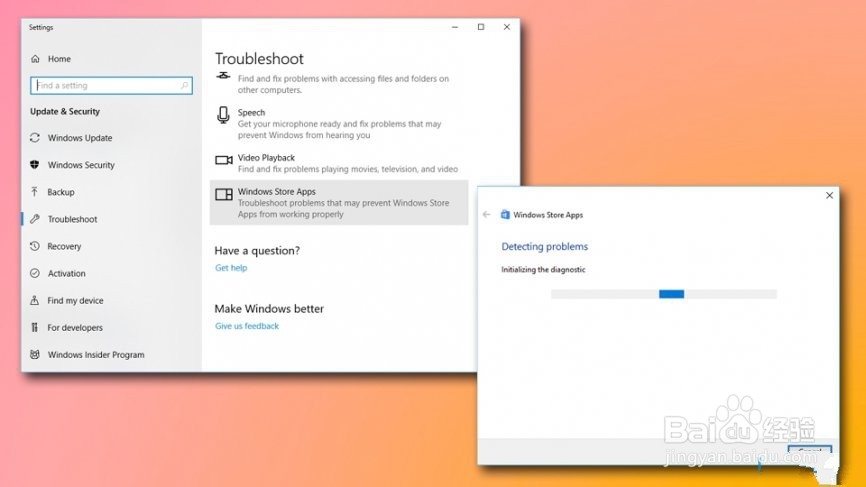The height and width of the screenshot is (487, 866).
Task: Click the Windows Security shield icon
Action: click(x=35, y=165)
